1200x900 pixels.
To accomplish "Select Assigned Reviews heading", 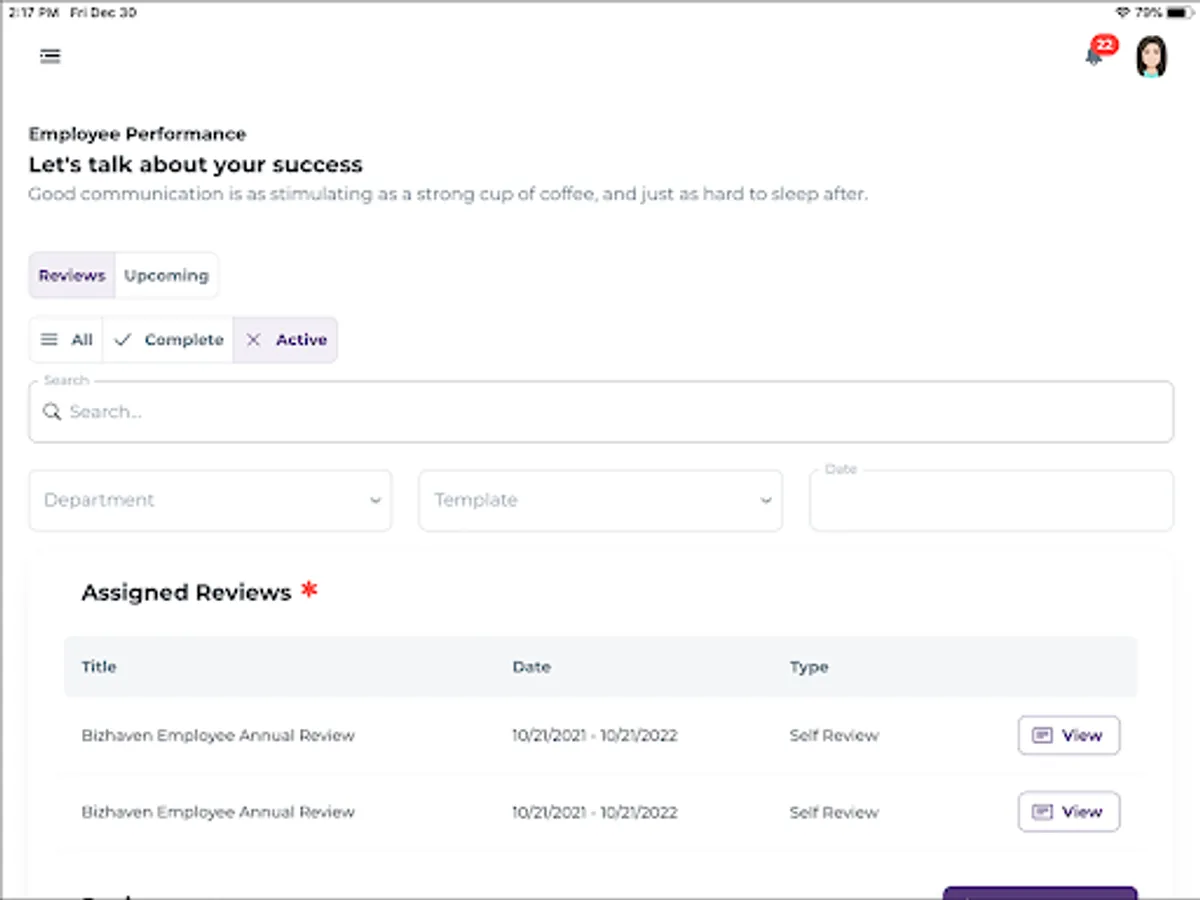I will [186, 593].
